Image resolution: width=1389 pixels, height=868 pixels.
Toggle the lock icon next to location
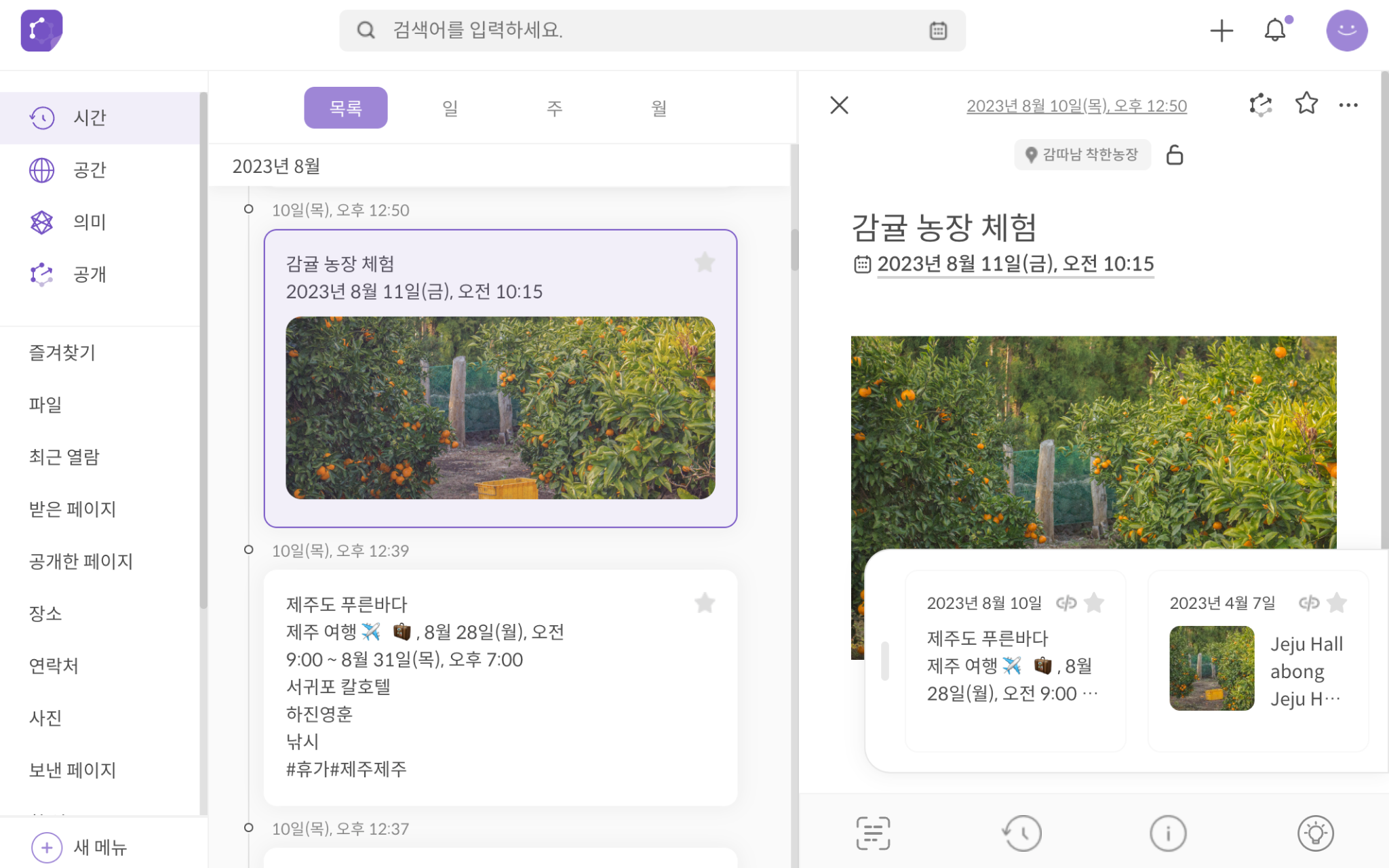pos(1175,155)
